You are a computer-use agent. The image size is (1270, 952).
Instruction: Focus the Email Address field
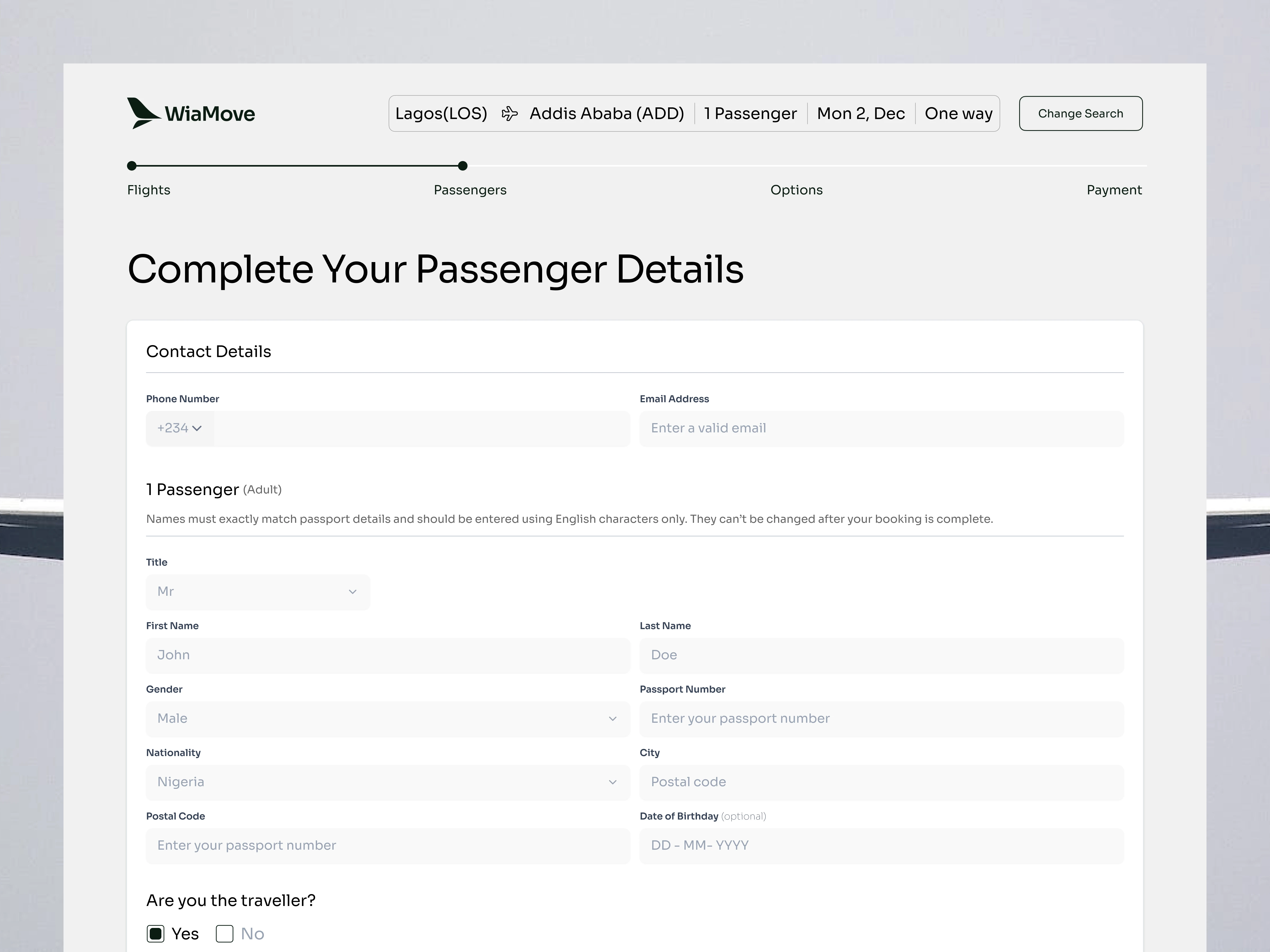click(x=881, y=429)
